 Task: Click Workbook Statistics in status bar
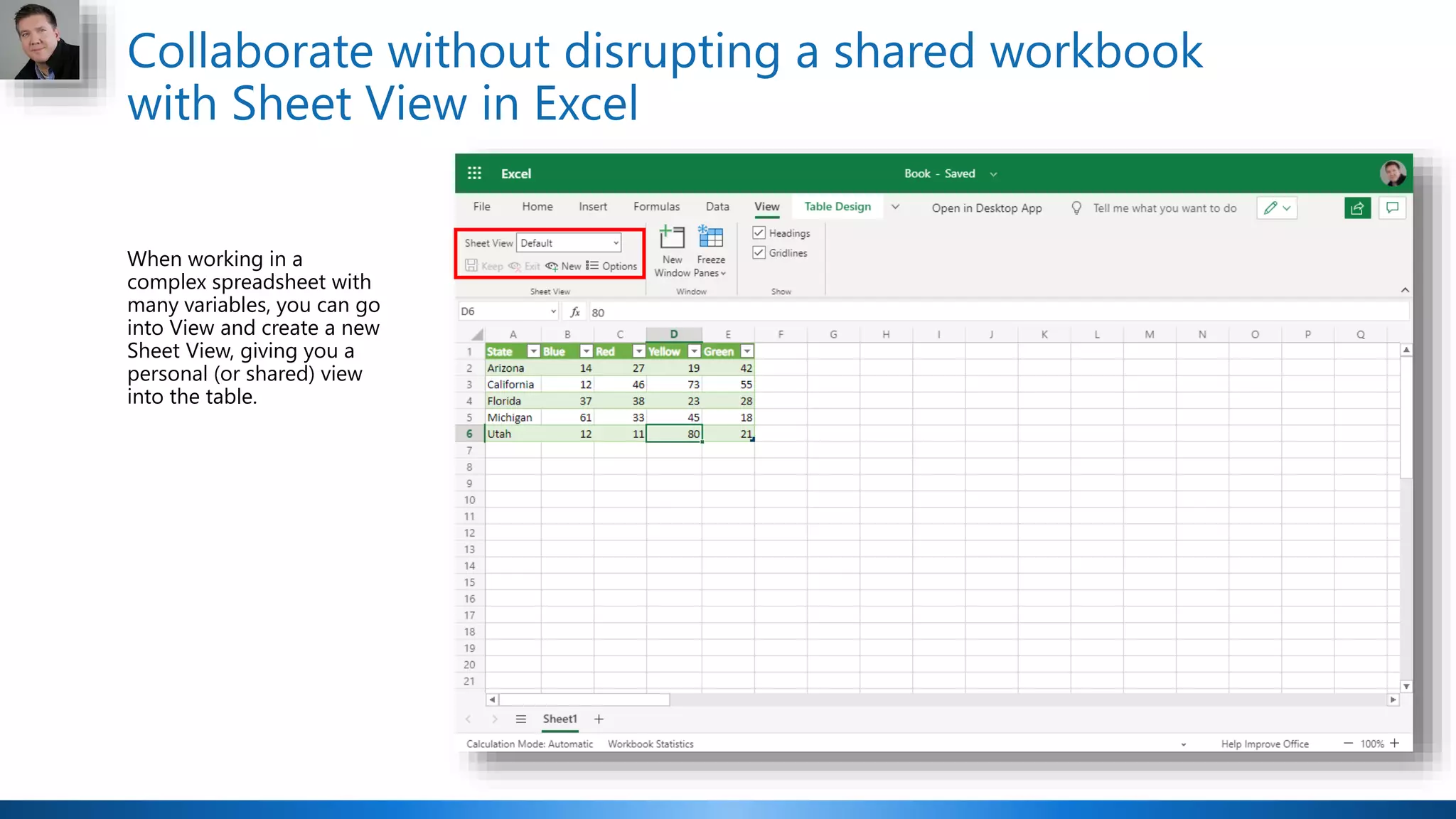click(x=651, y=744)
